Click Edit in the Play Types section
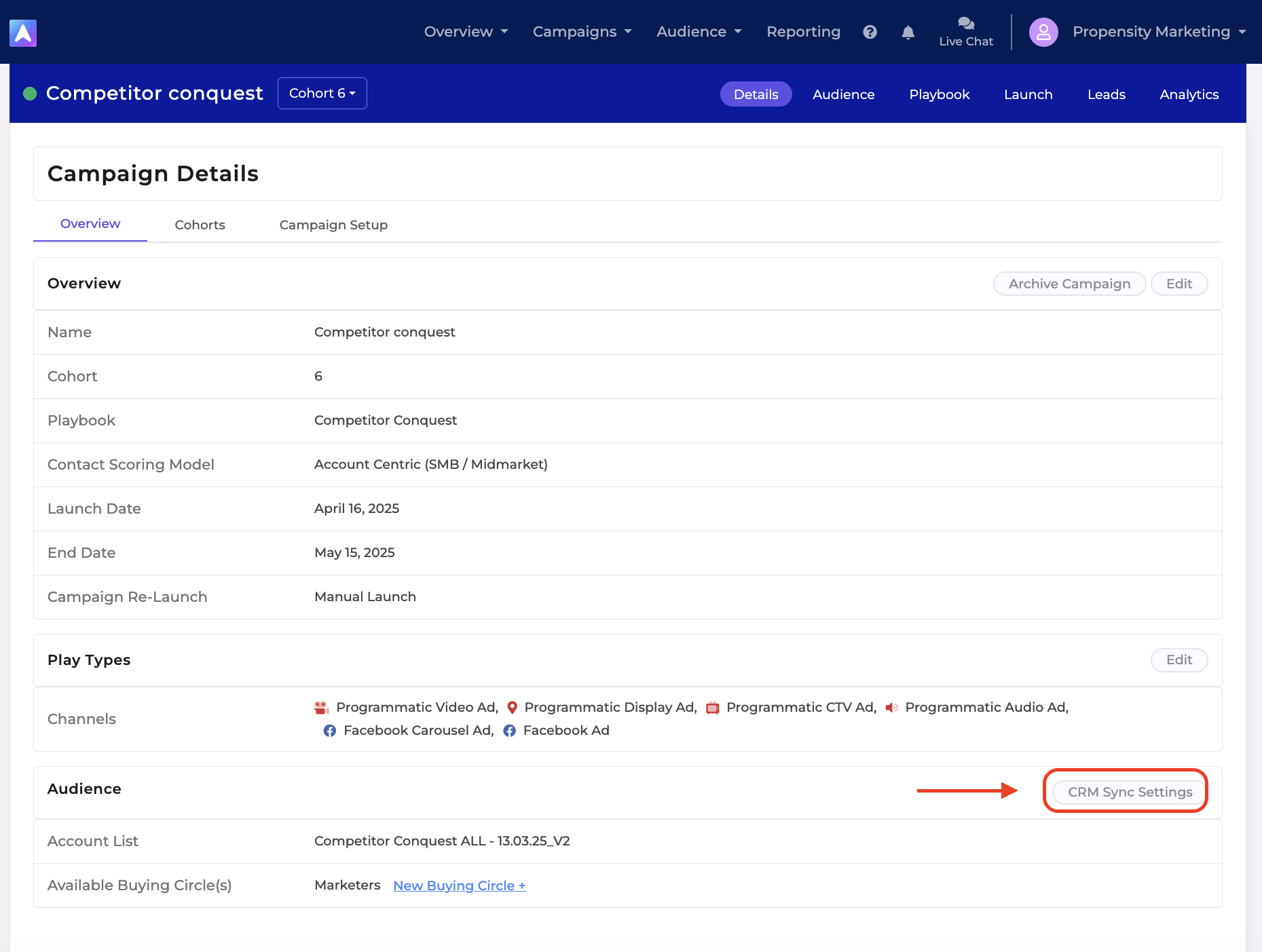 [1179, 660]
